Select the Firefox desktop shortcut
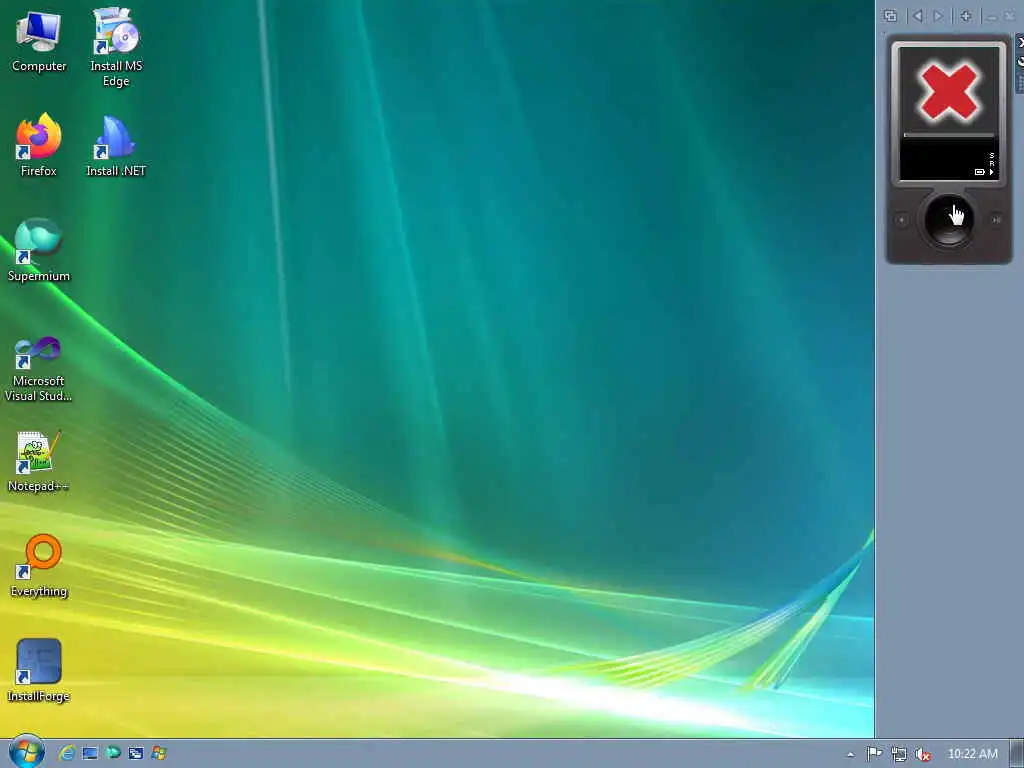The height and width of the screenshot is (768, 1024). 39,145
